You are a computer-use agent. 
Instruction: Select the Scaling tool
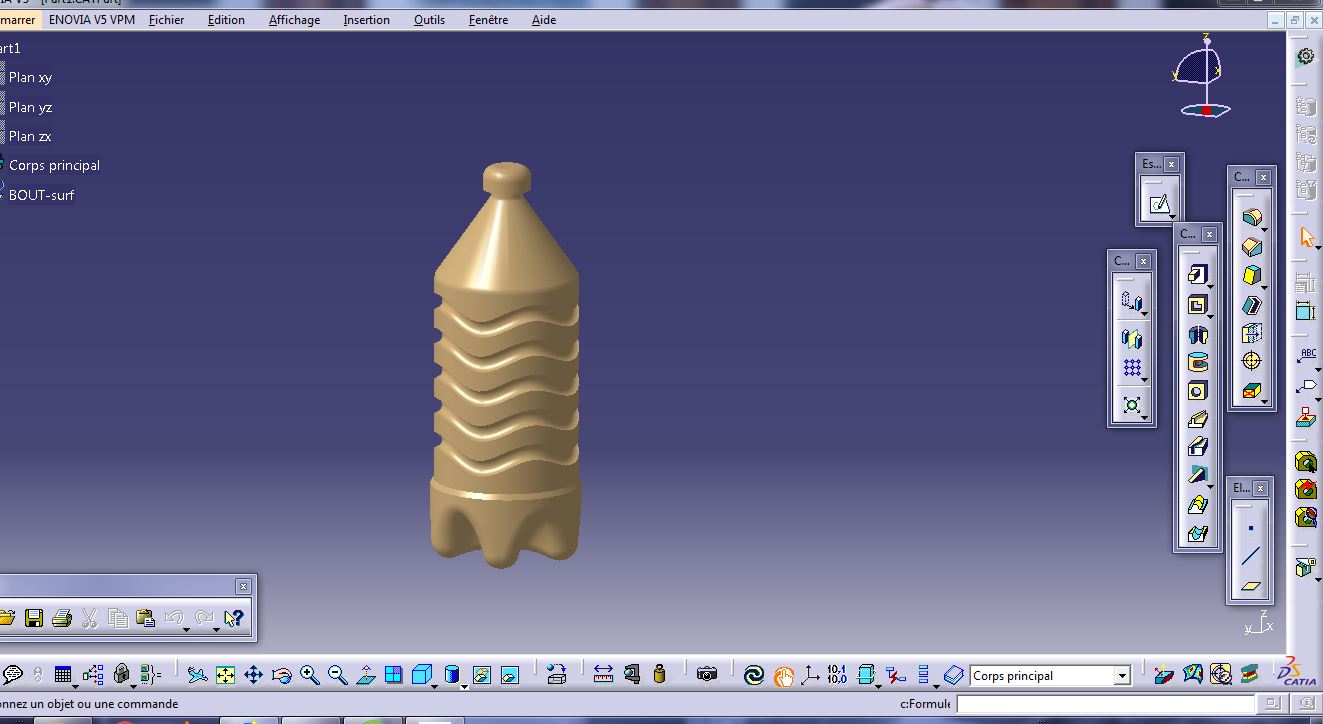coord(1132,405)
